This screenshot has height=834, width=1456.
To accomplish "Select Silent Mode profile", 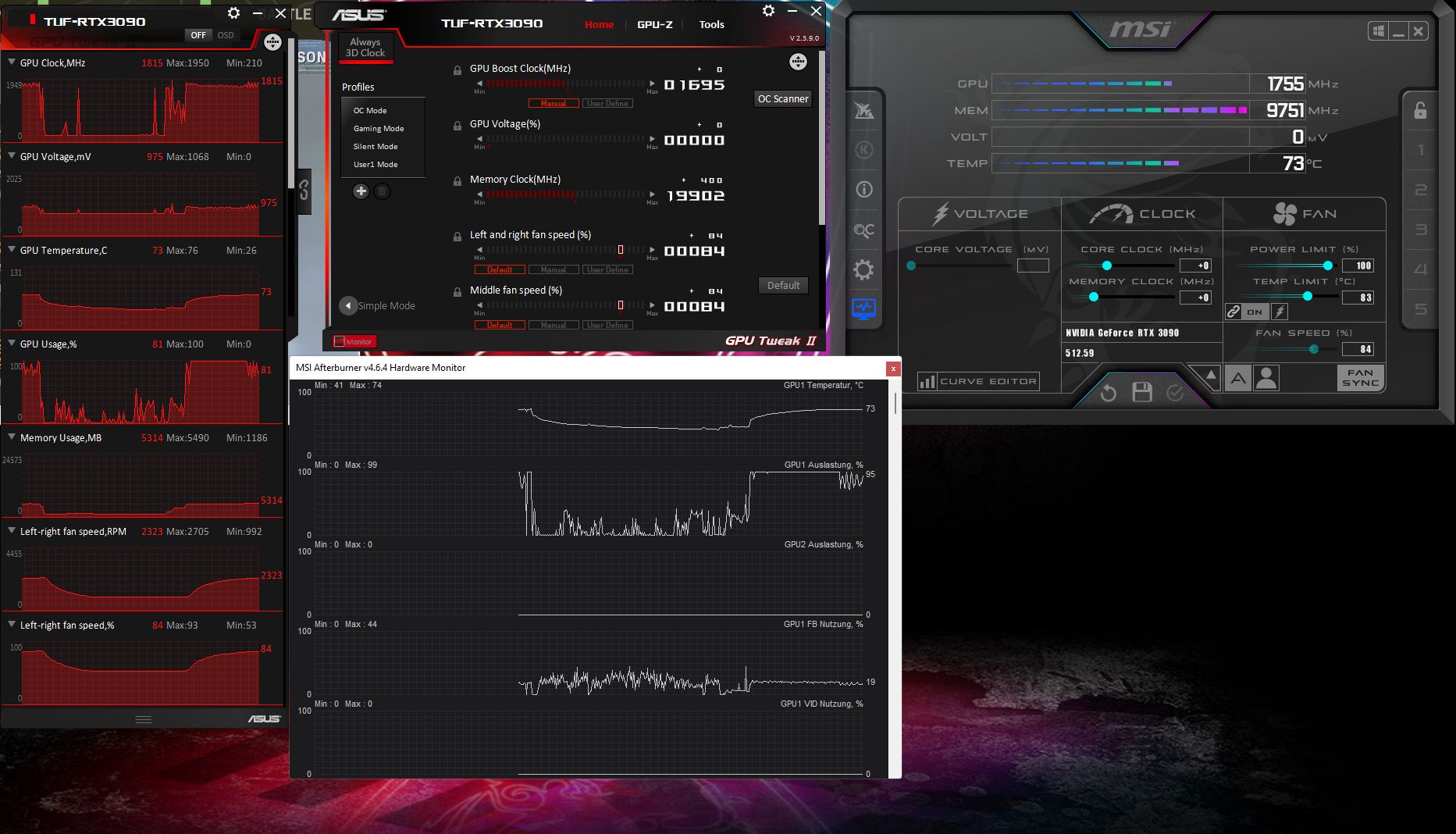I will click(x=376, y=147).
